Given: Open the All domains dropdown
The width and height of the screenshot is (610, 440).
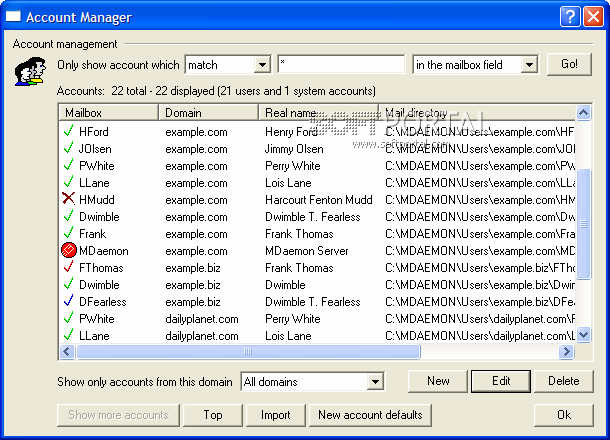Looking at the screenshot, I should [x=375, y=382].
